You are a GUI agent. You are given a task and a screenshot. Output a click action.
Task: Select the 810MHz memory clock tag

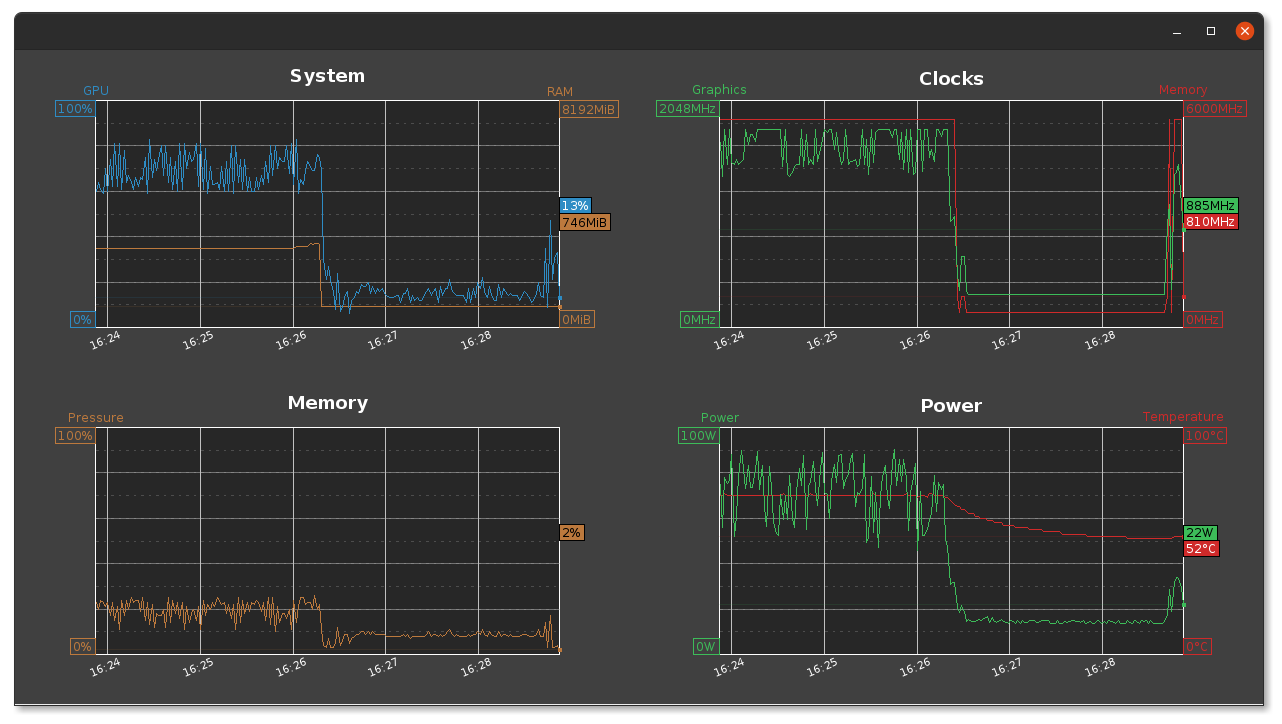click(x=1210, y=221)
